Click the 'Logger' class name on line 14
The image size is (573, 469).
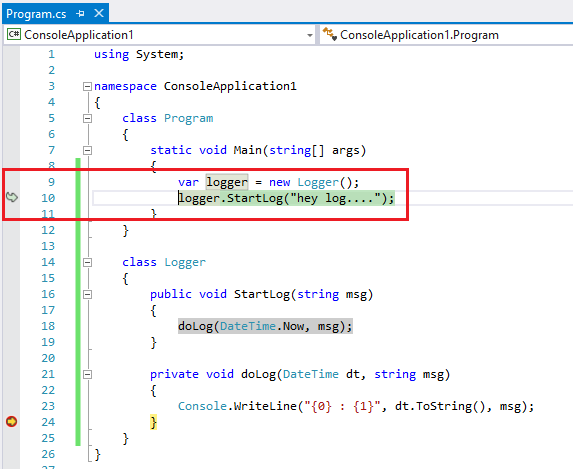[185, 262]
